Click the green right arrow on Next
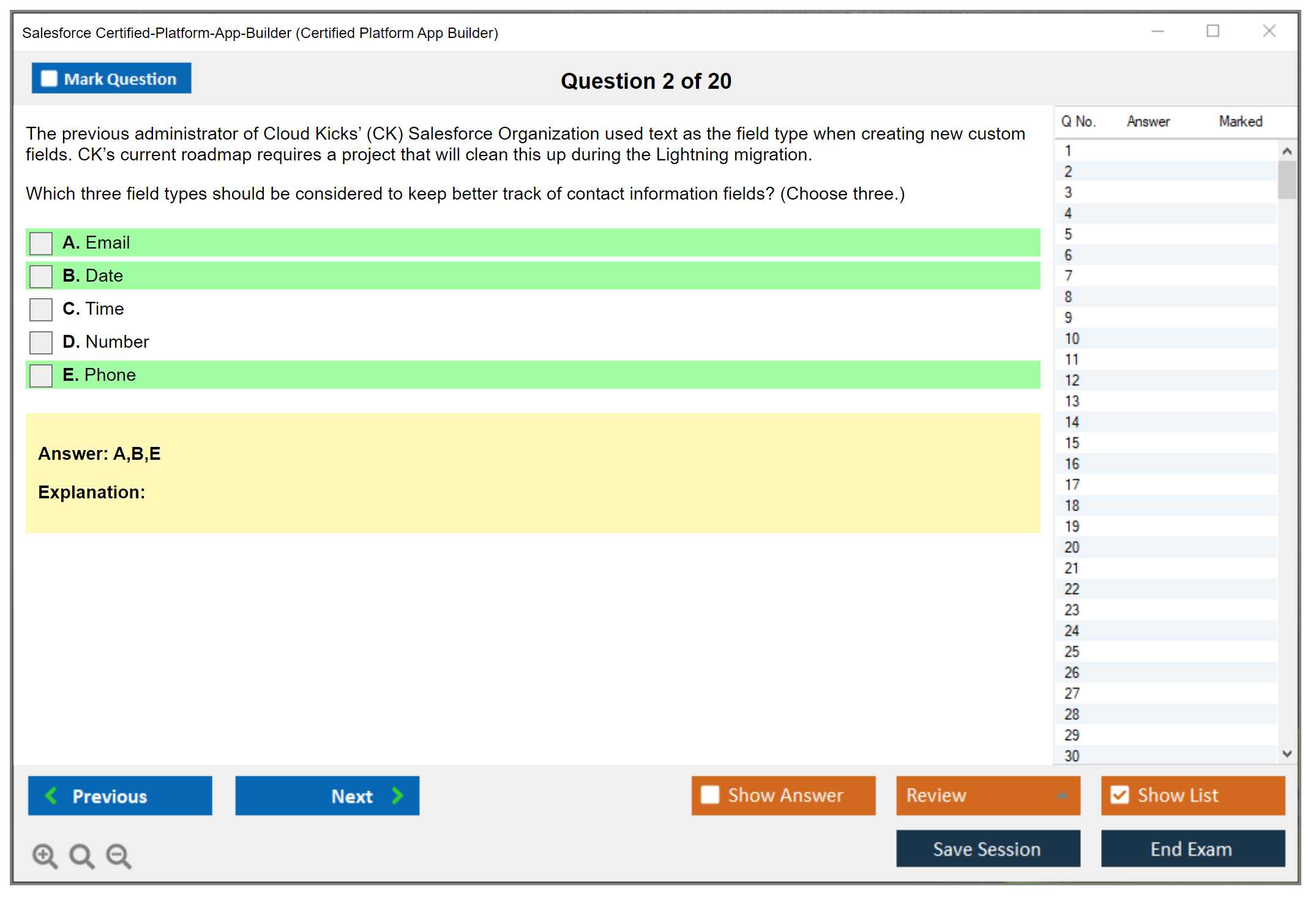 click(398, 795)
